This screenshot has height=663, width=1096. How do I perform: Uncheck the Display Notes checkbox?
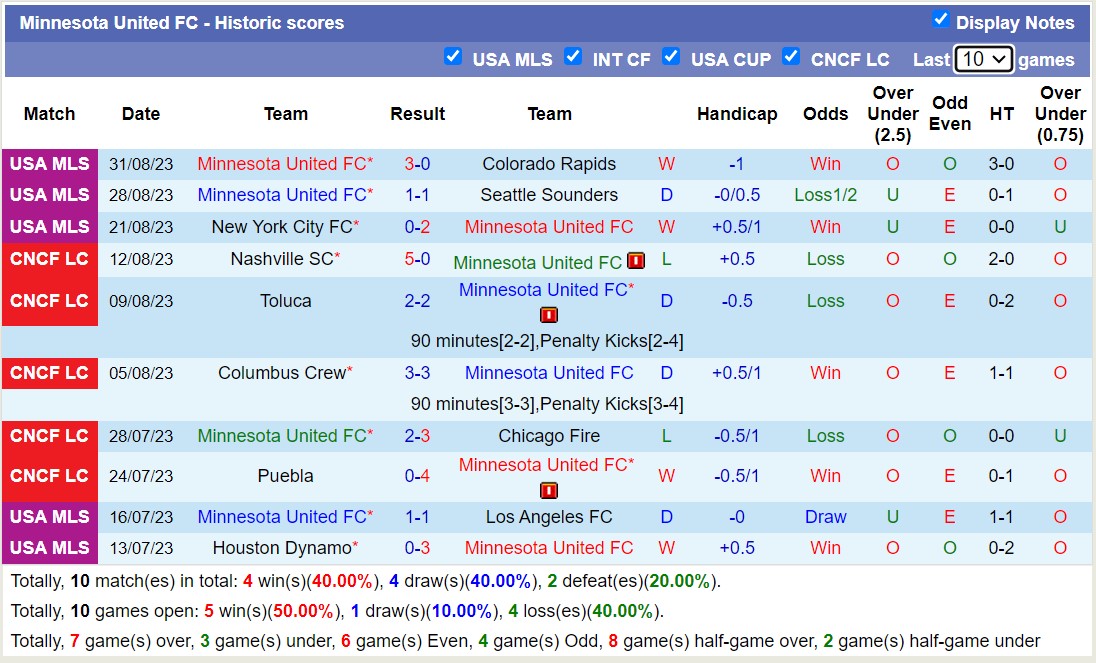pyautogui.click(x=940, y=20)
